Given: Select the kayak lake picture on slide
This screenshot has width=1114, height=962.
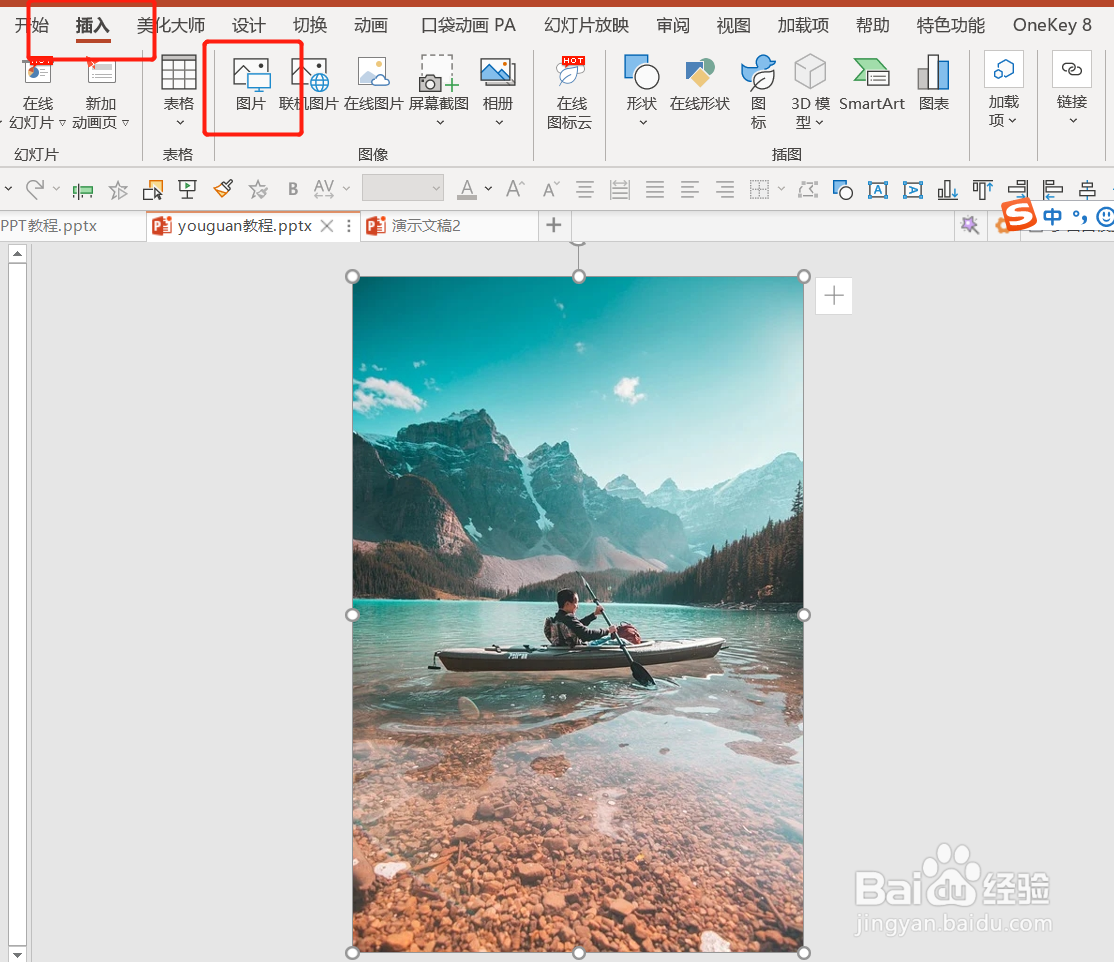Looking at the screenshot, I should pyautogui.click(x=578, y=614).
